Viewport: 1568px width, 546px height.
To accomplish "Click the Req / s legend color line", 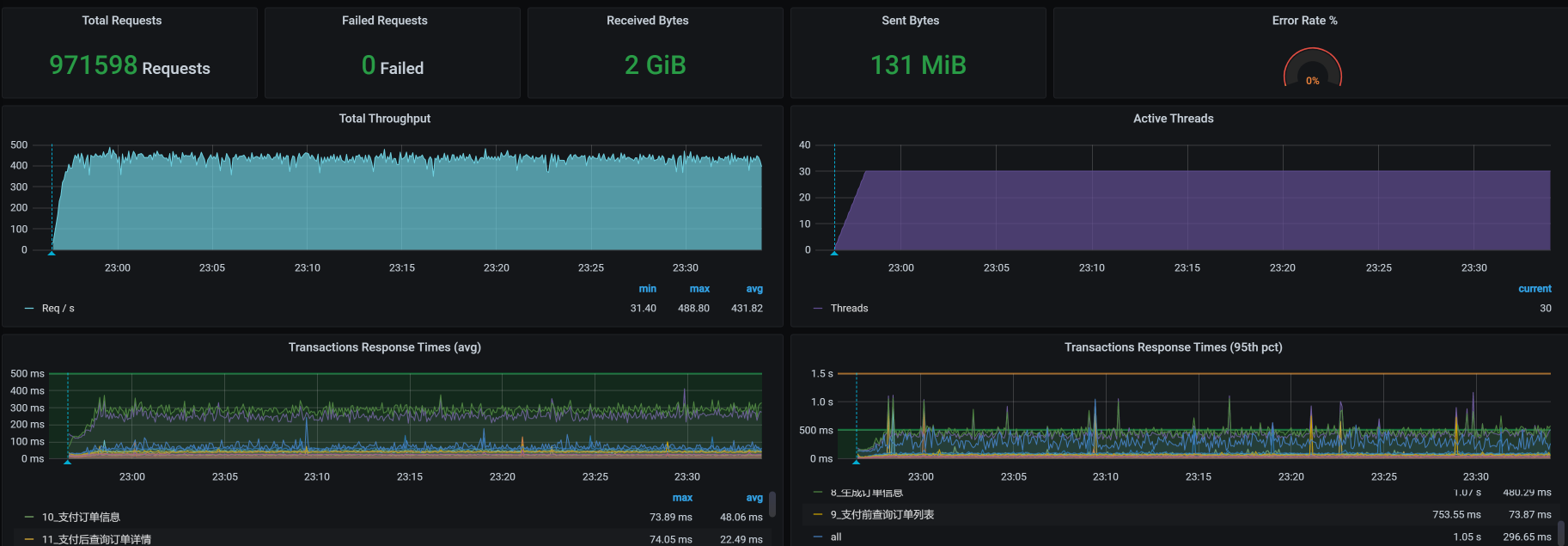I will tap(29, 309).
